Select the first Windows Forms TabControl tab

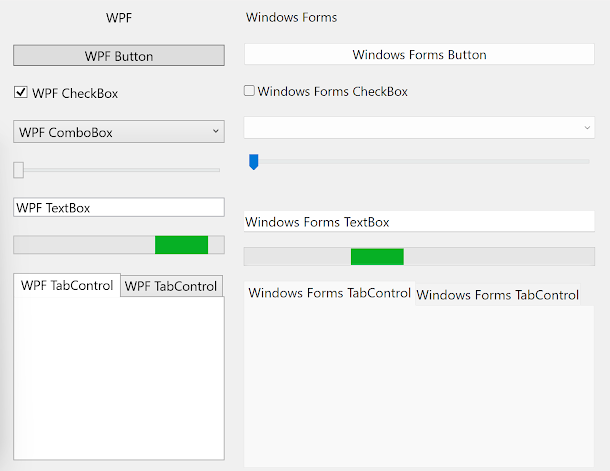(x=330, y=293)
